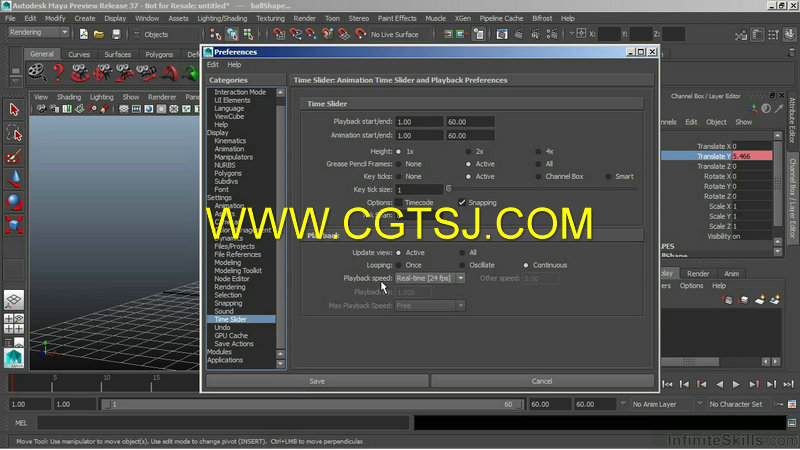The height and width of the screenshot is (450, 800).
Task: Click the Translate Y value field
Action: click(752, 156)
